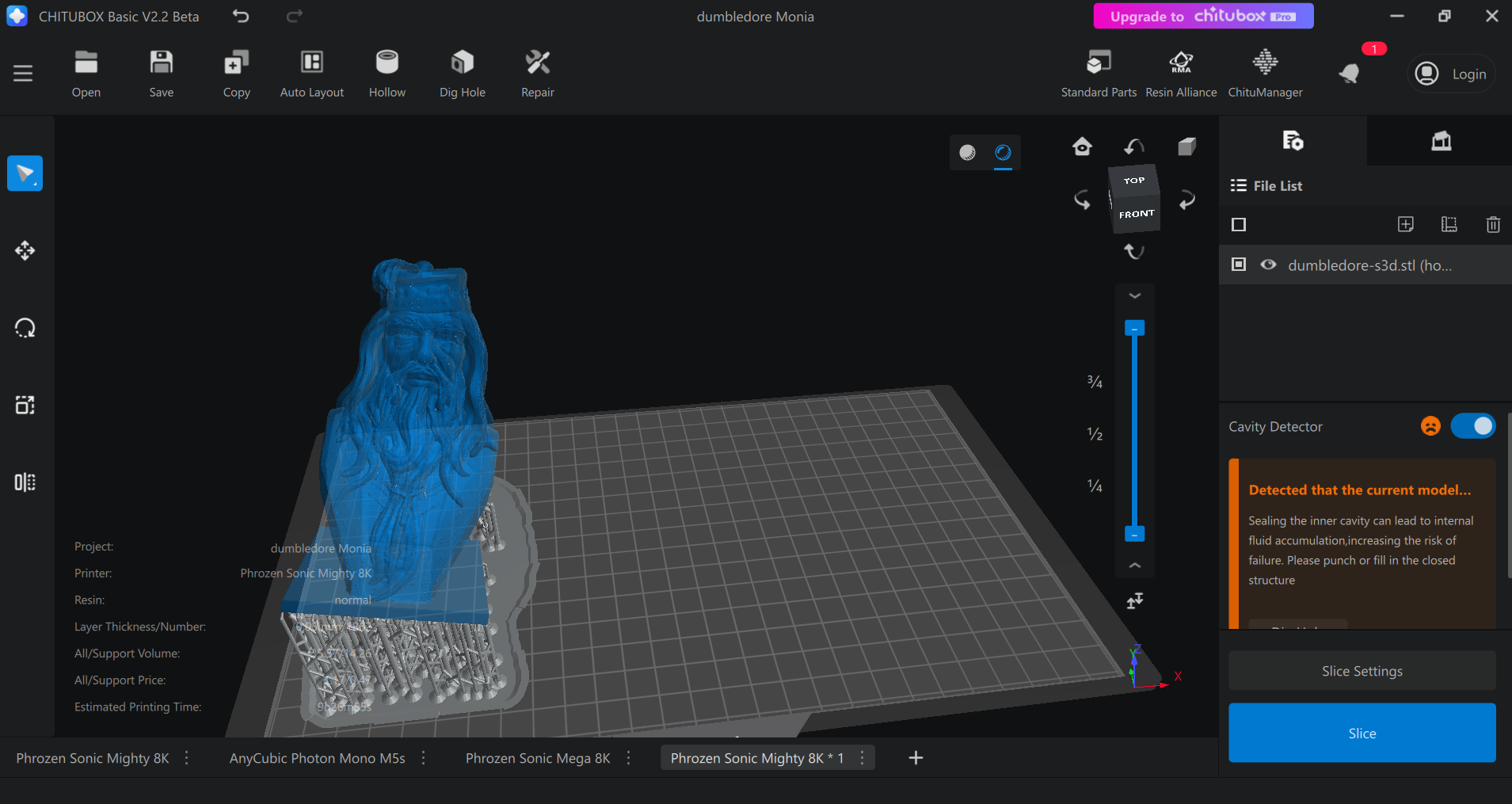The image size is (1512, 804).
Task: Choose the Scale tool in sidebar
Action: click(x=25, y=405)
